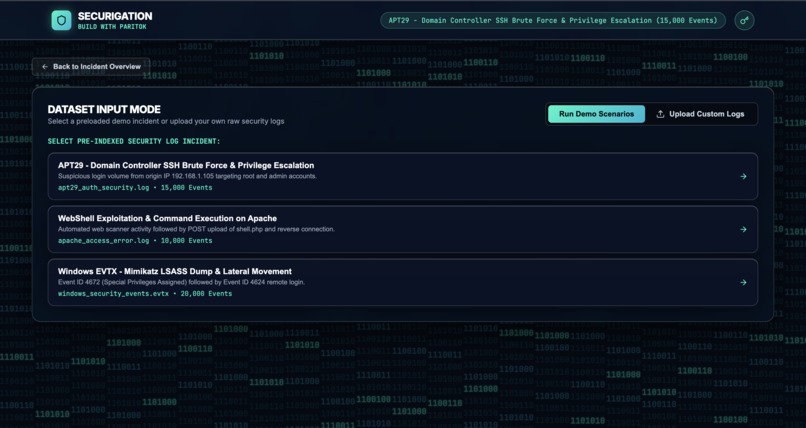
Task: Go back to Incident Overview
Action: [x=91, y=67]
